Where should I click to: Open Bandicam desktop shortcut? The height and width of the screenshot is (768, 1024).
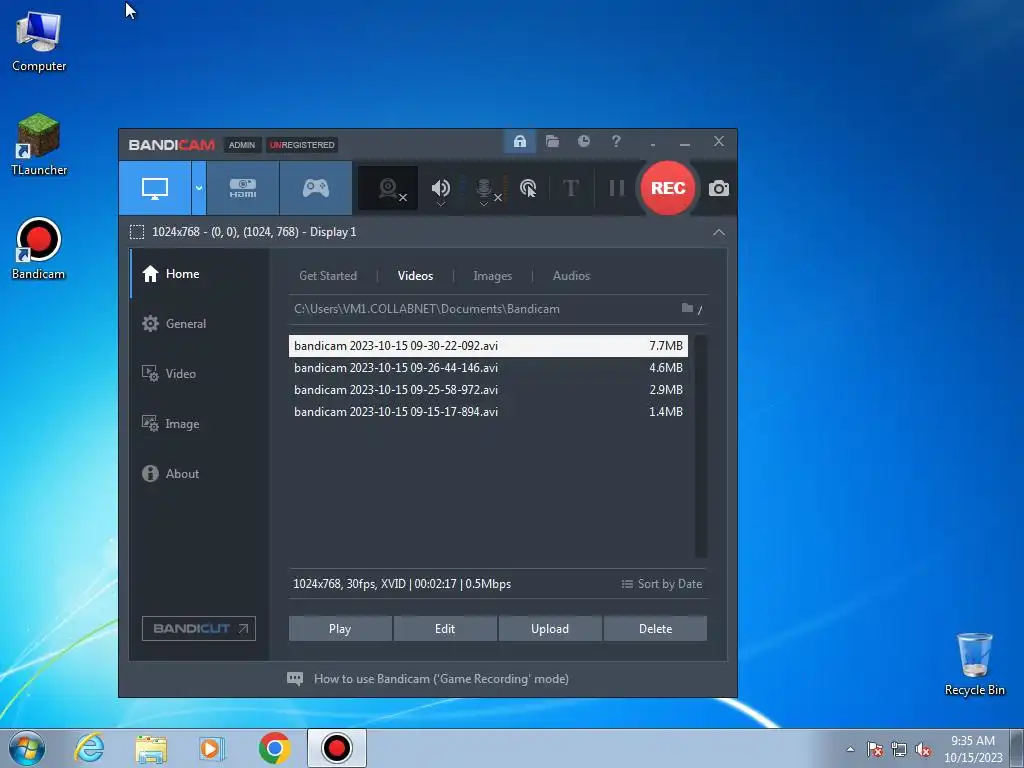coord(39,249)
